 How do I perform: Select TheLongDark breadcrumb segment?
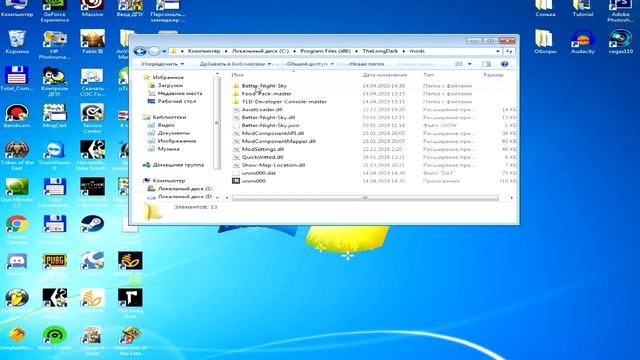[x=380, y=51]
